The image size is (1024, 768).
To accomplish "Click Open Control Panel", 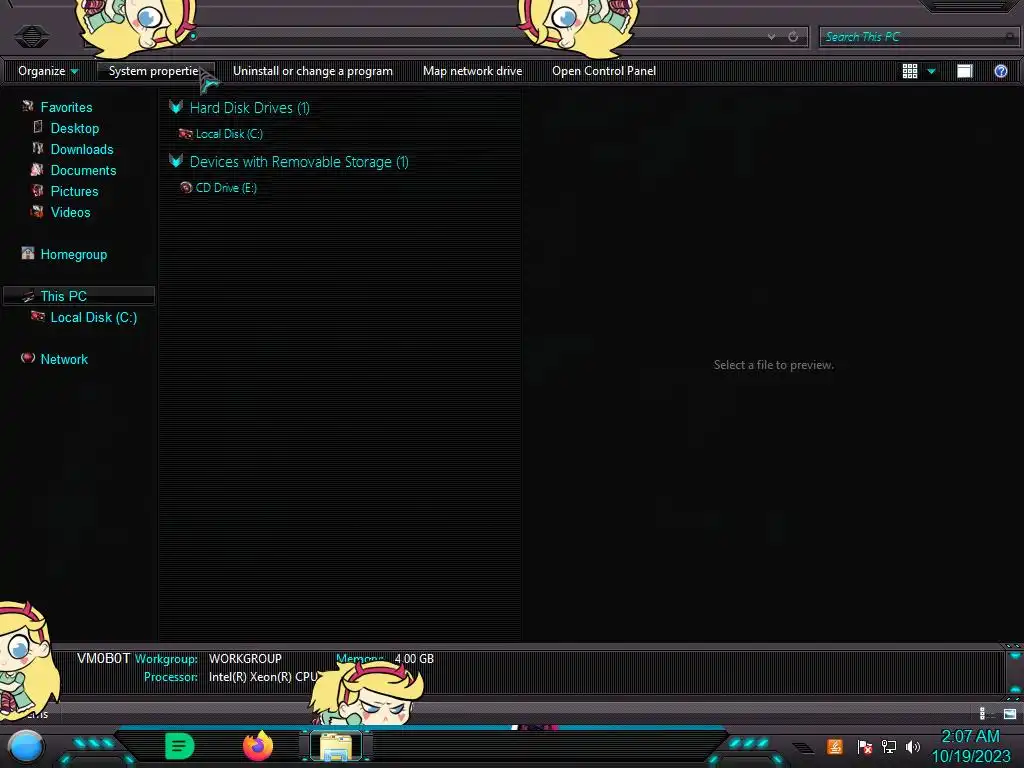I will coord(603,71).
